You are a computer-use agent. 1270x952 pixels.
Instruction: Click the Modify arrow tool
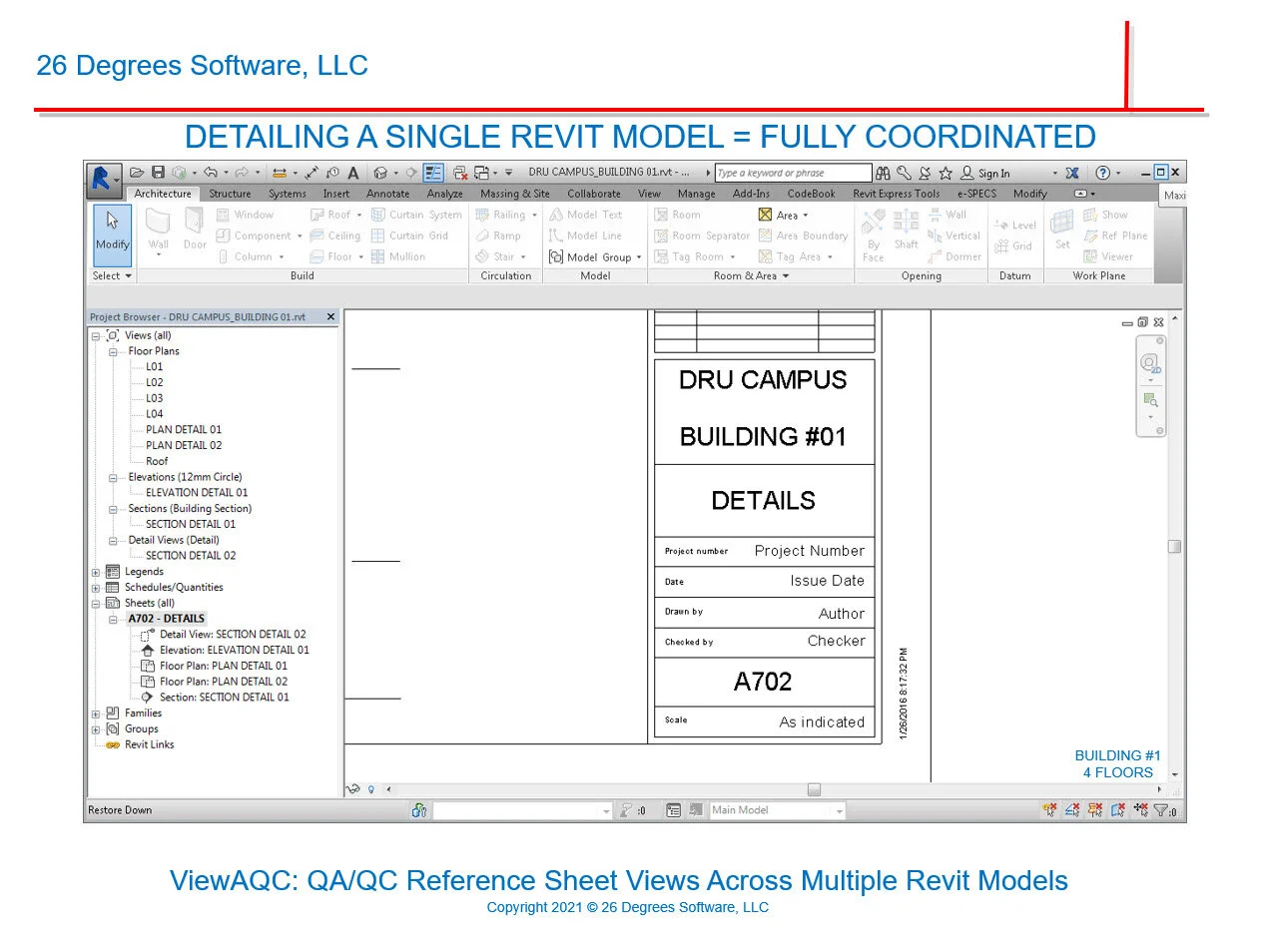click(x=112, y=235)
